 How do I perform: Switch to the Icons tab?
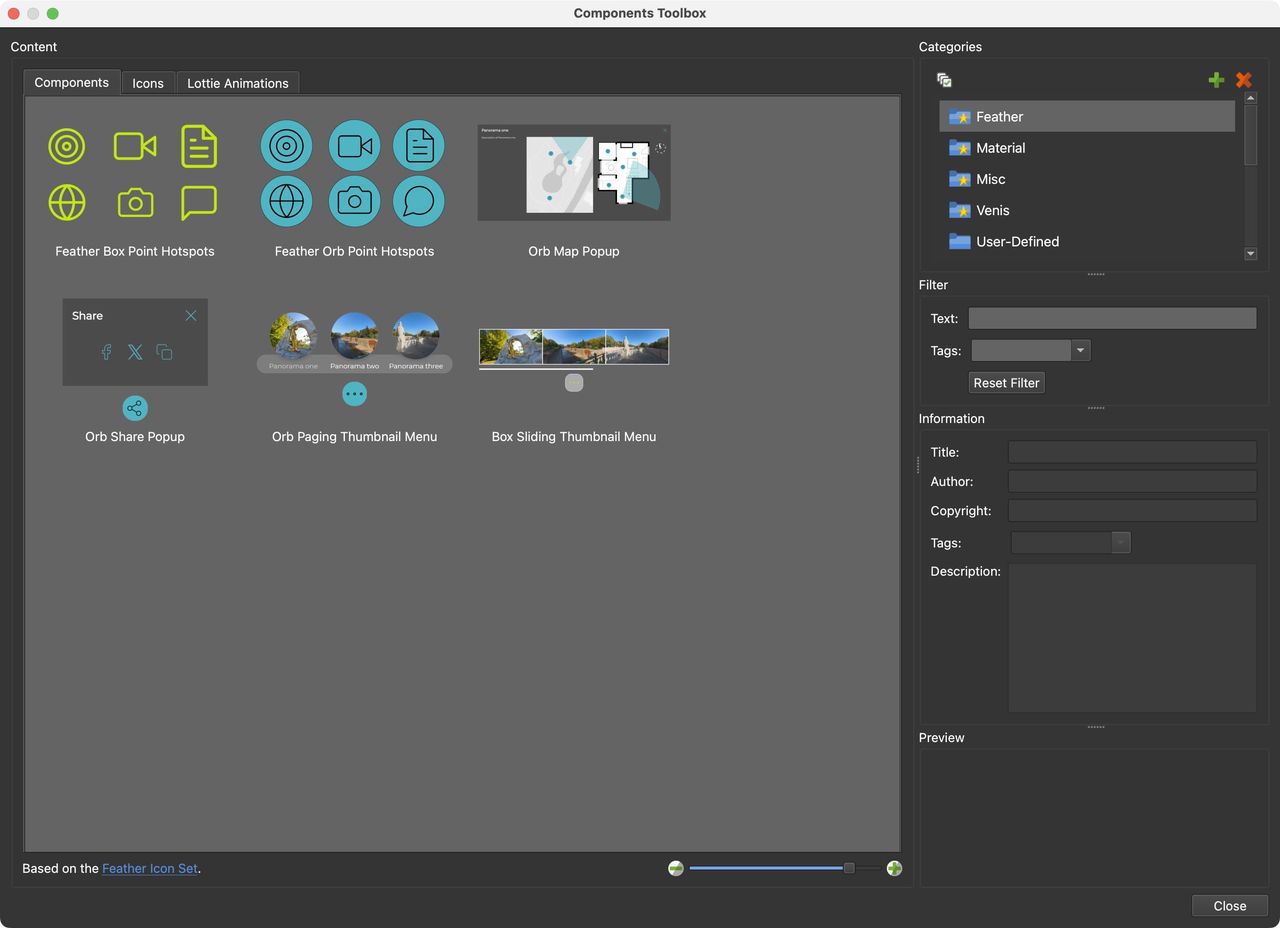pyautogui.click(x=147, y=83)
